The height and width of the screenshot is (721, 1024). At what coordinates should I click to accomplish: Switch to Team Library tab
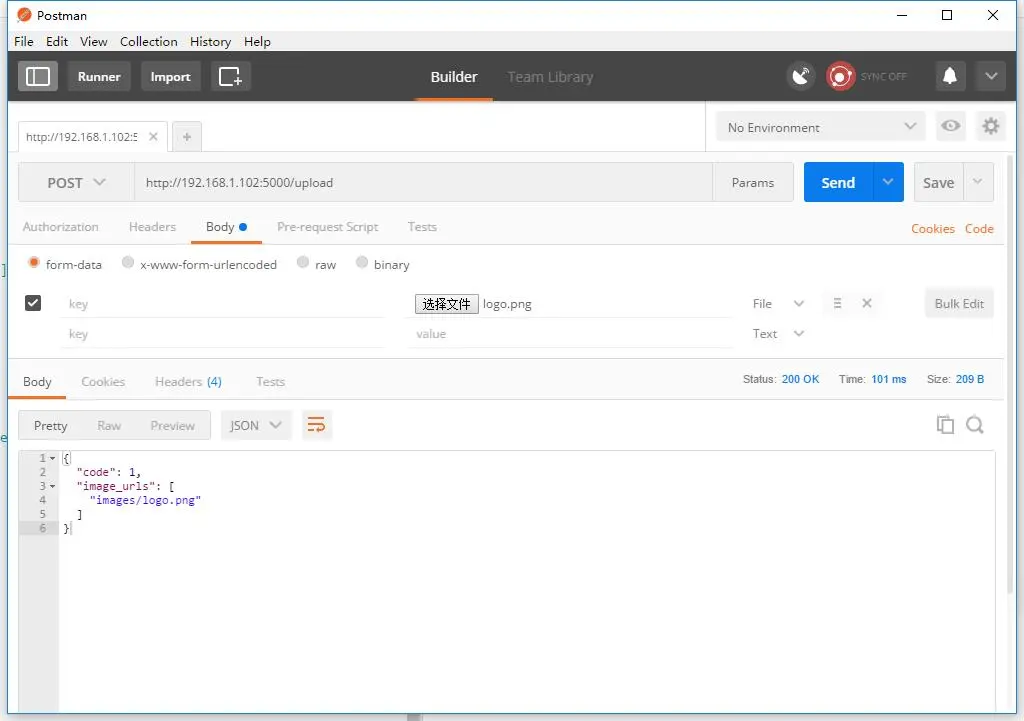point(551,77)
